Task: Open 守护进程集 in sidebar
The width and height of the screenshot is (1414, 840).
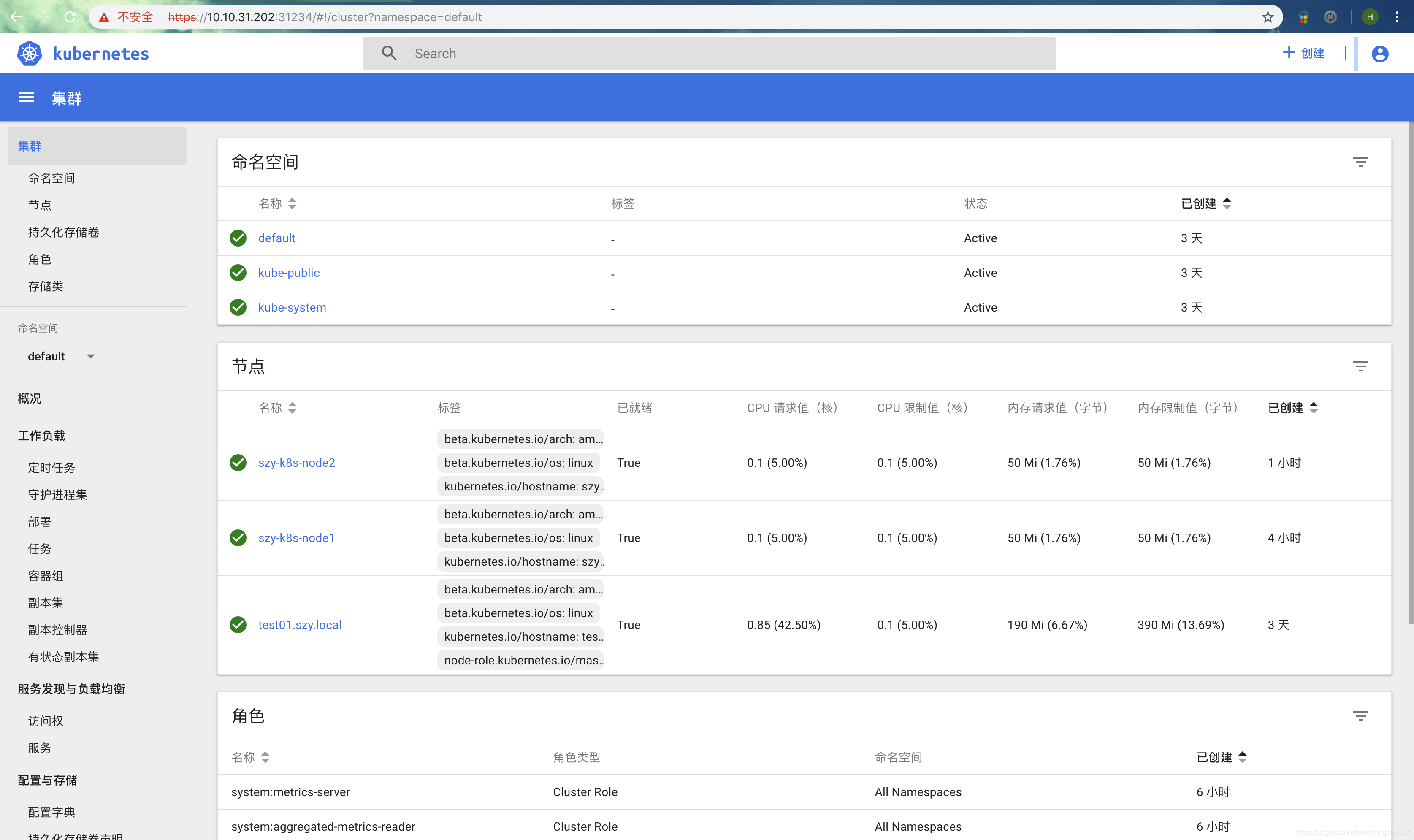Action: [x=58, y=495]
